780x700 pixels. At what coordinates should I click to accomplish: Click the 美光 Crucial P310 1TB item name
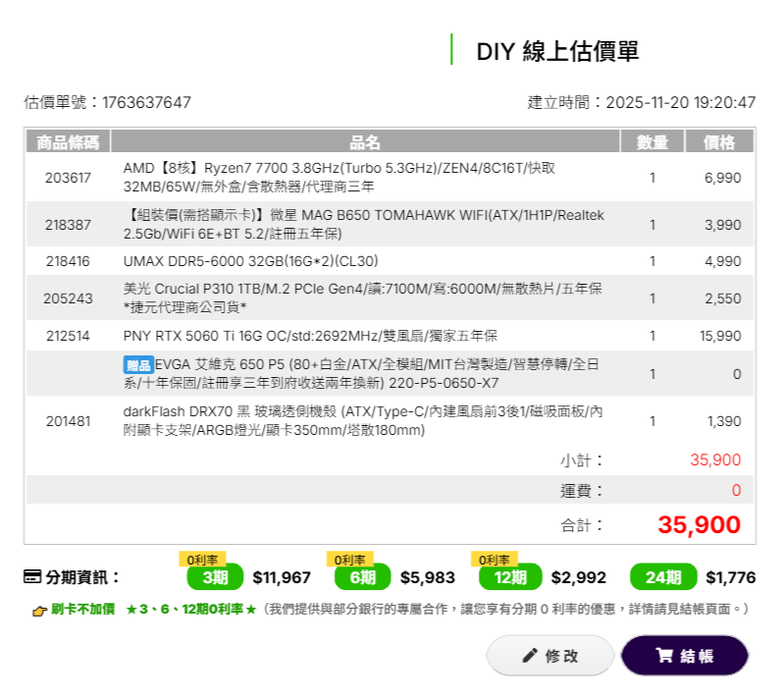coord(363,298)
